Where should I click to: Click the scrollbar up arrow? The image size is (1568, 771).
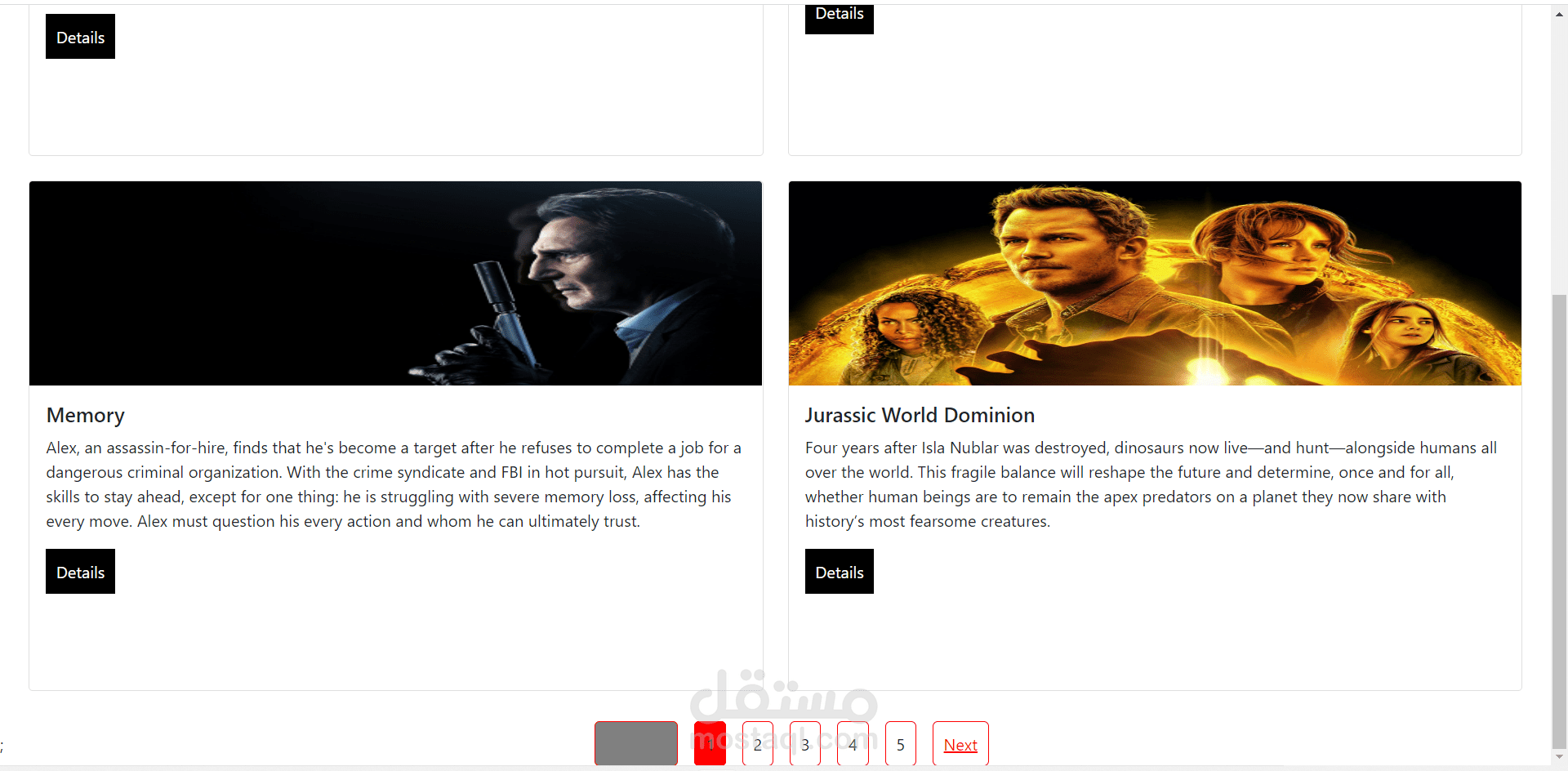tap(1559, 14)
